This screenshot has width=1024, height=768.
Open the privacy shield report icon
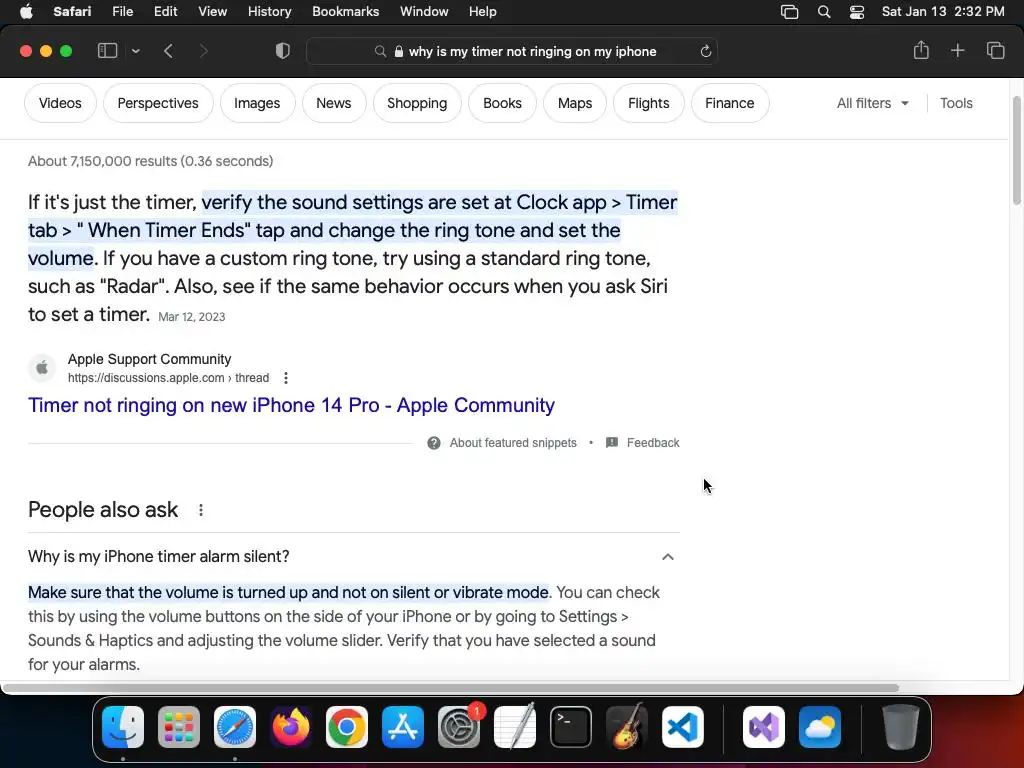[x=282, y=51]
